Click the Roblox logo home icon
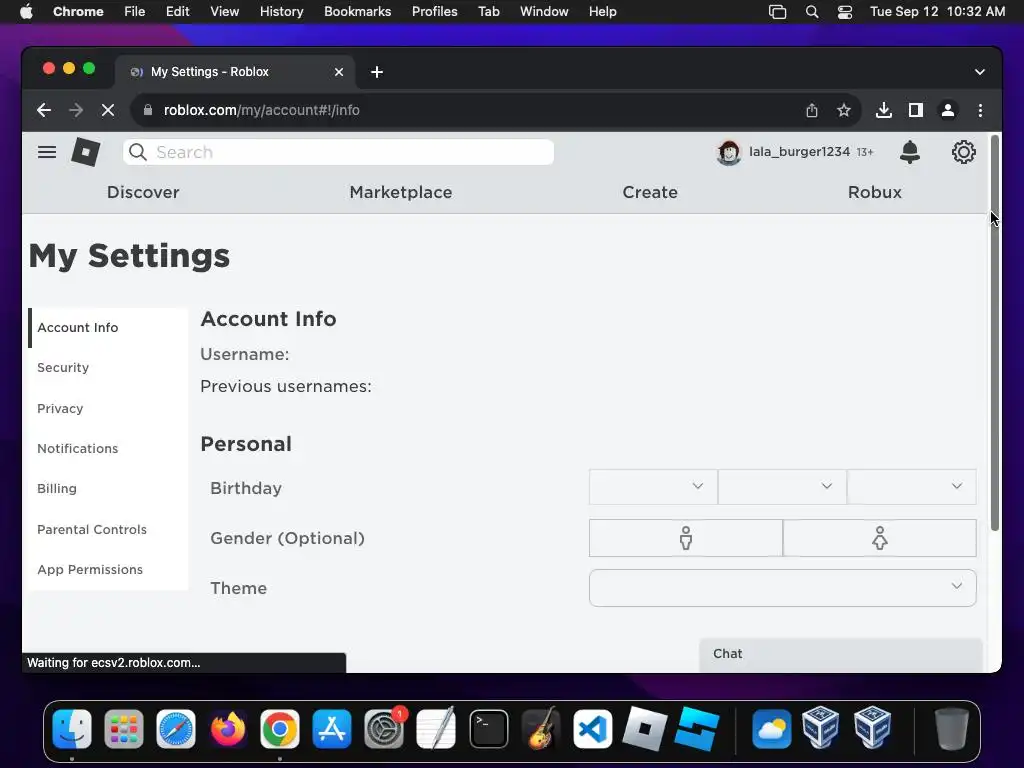1024x768 pixels. [86, 152]
